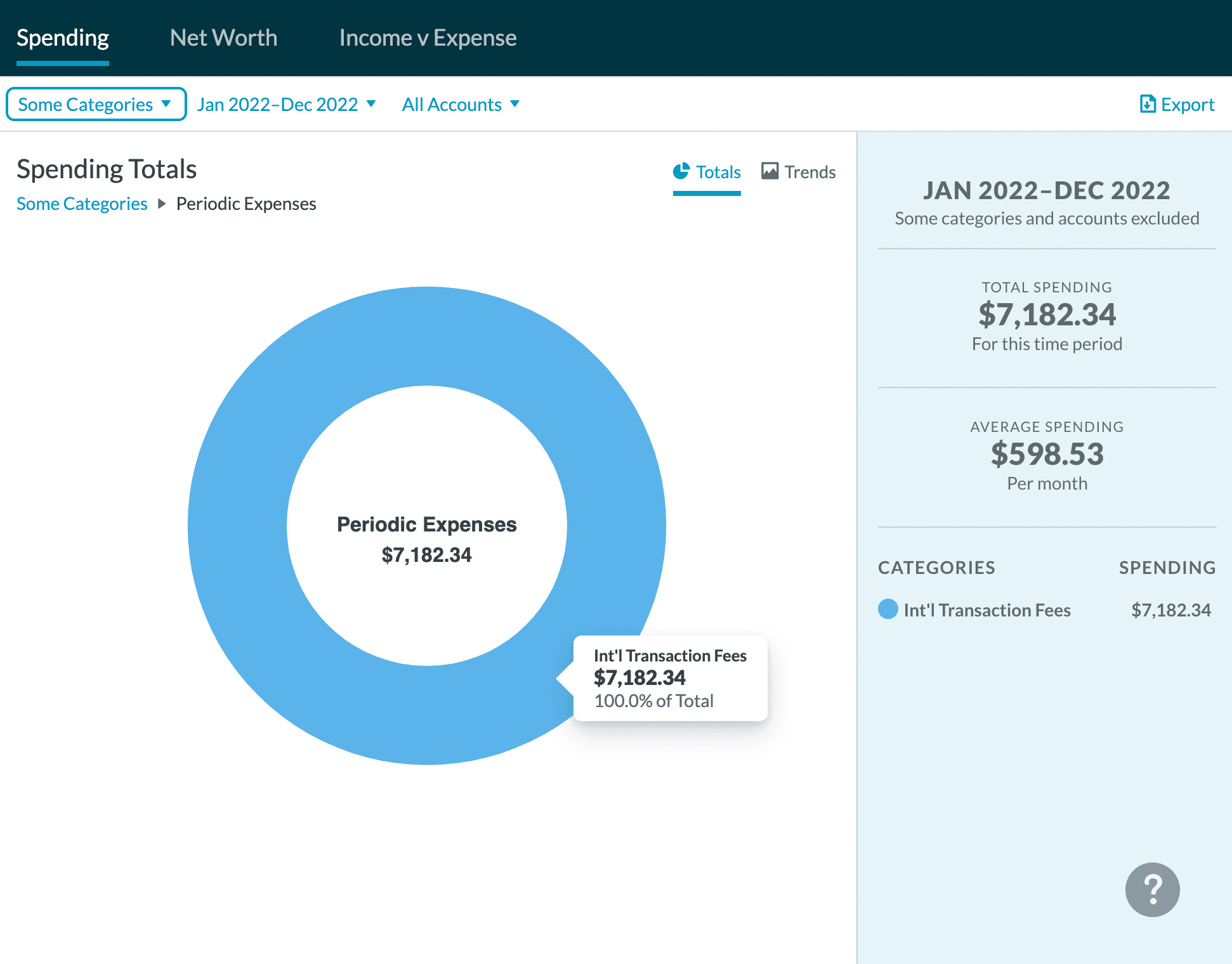Click the Trends chart image icon
Image resolution: width=1232 pixels, height=964 pixels.
(x=770, y=171)
